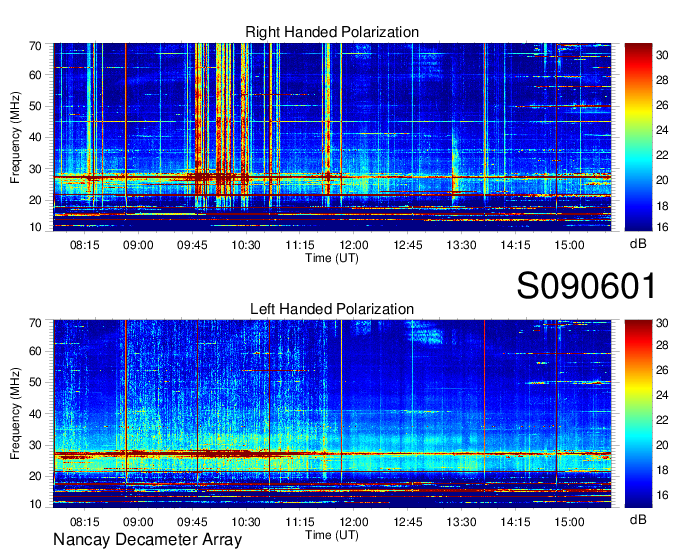Click the 08:15 tick of Right Handed plot
This screenshot has width=680, height=552.
(85, 245)
